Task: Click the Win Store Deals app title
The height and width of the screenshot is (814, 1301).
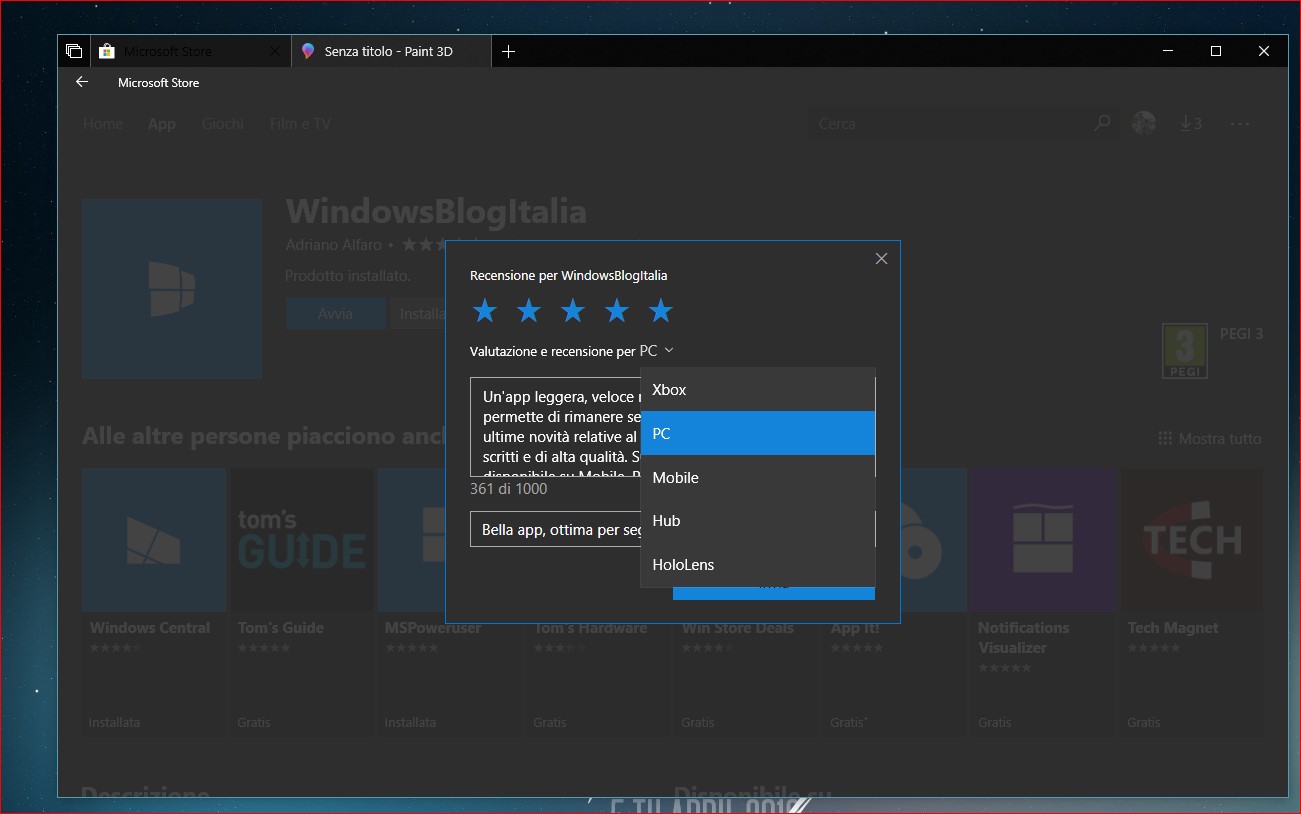Action: (x=738, y=628)
